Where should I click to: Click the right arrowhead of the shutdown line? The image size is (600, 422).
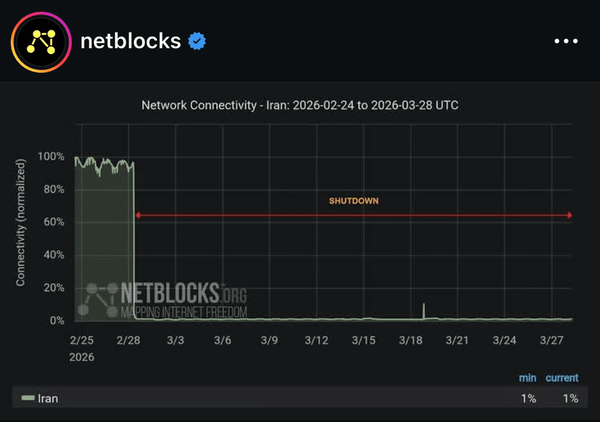(569, 215)
